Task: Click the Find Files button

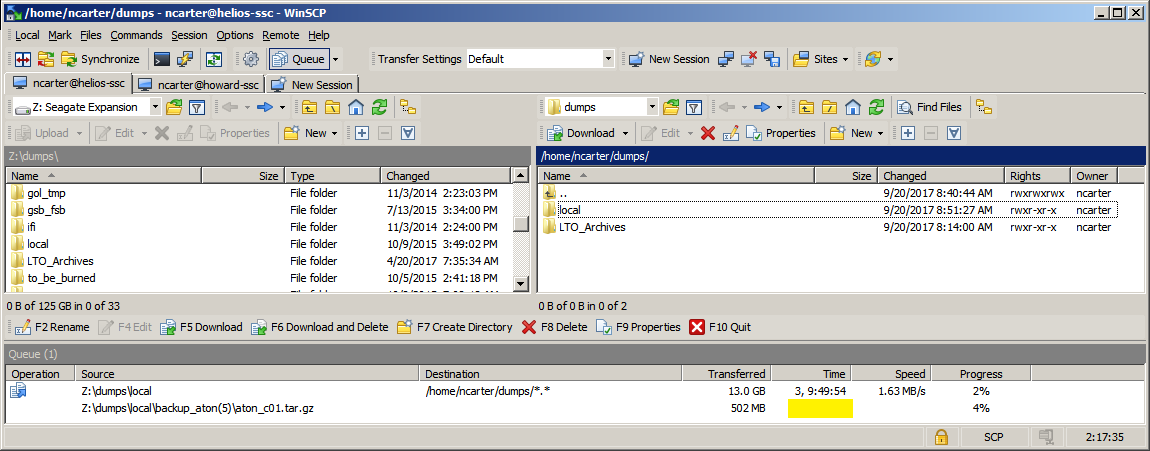Action: (929, 107)
